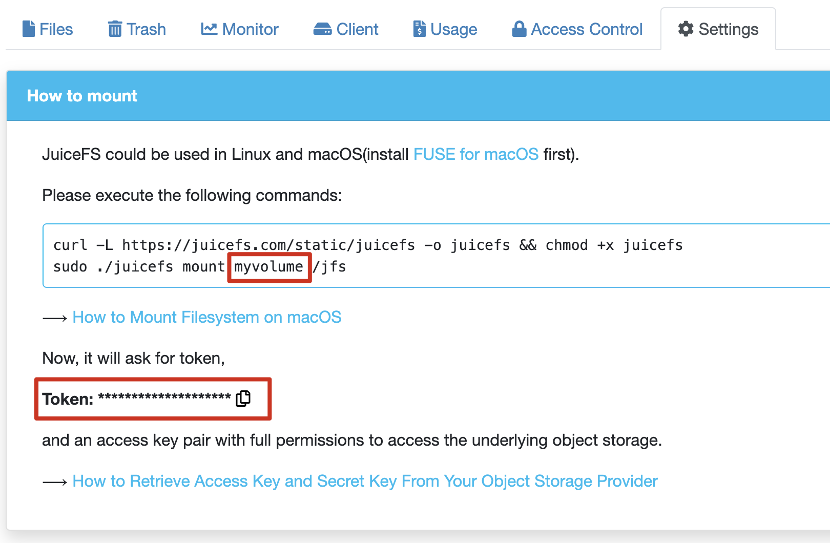Click the Access Control lock icon
The width and height of the screenshot is (830, 544).
[x=519, y=29]
